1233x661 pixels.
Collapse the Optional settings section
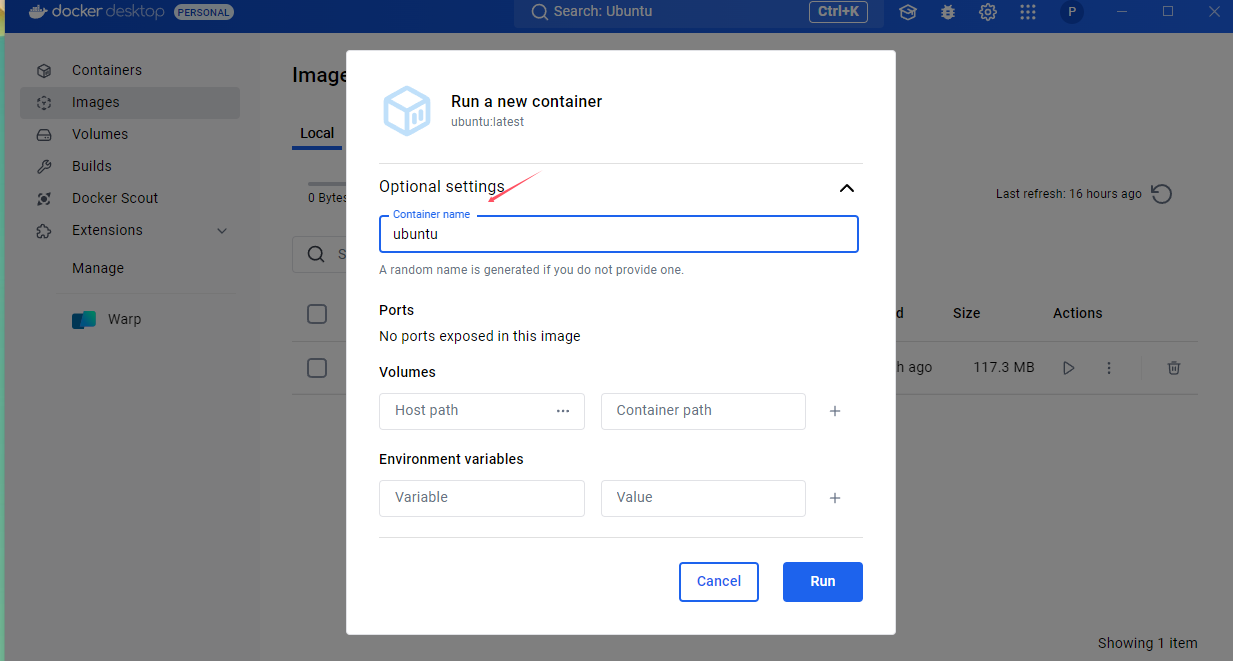click(x=847, y=188)
